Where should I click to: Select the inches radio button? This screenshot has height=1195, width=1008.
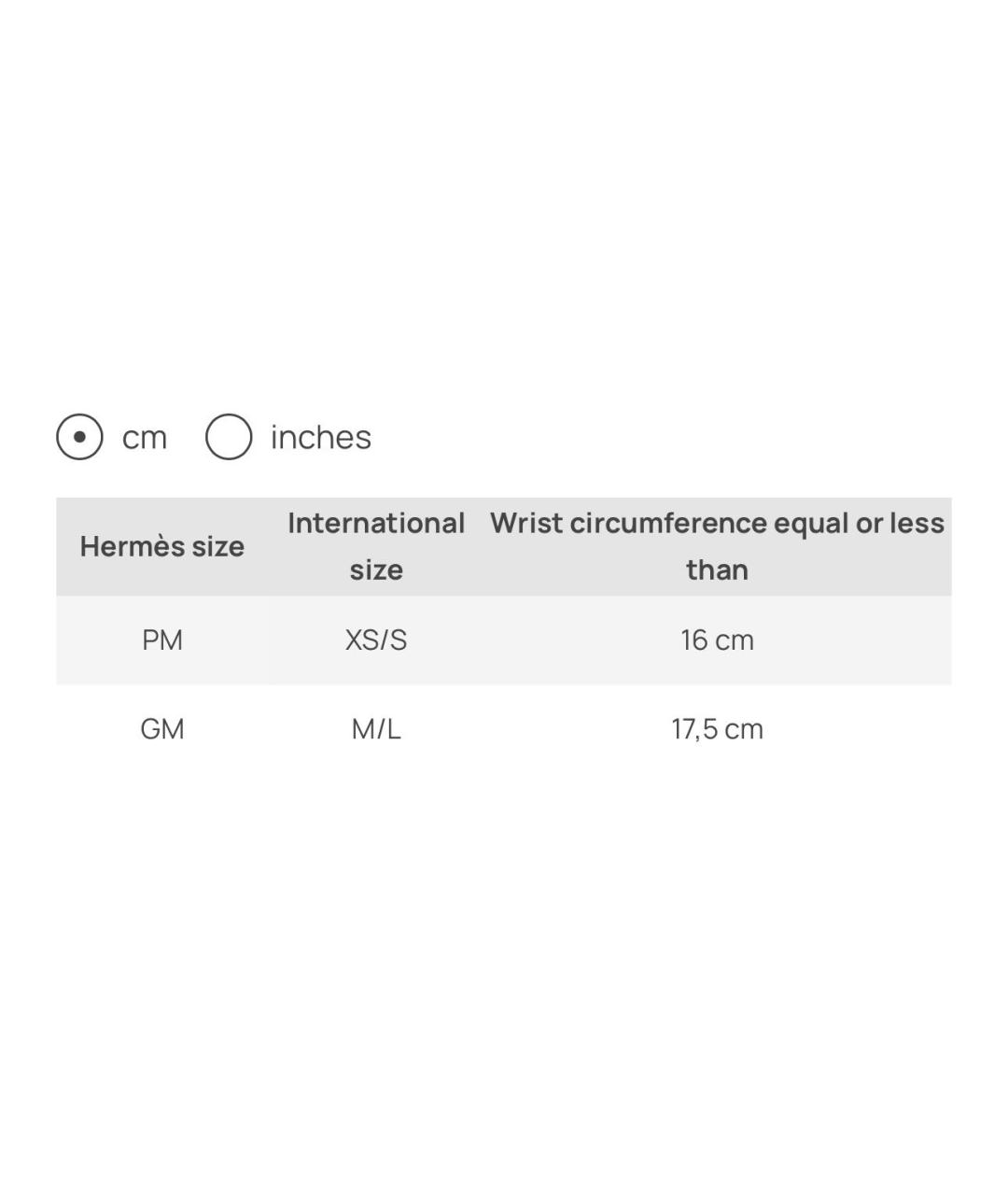tap(229, 437)
